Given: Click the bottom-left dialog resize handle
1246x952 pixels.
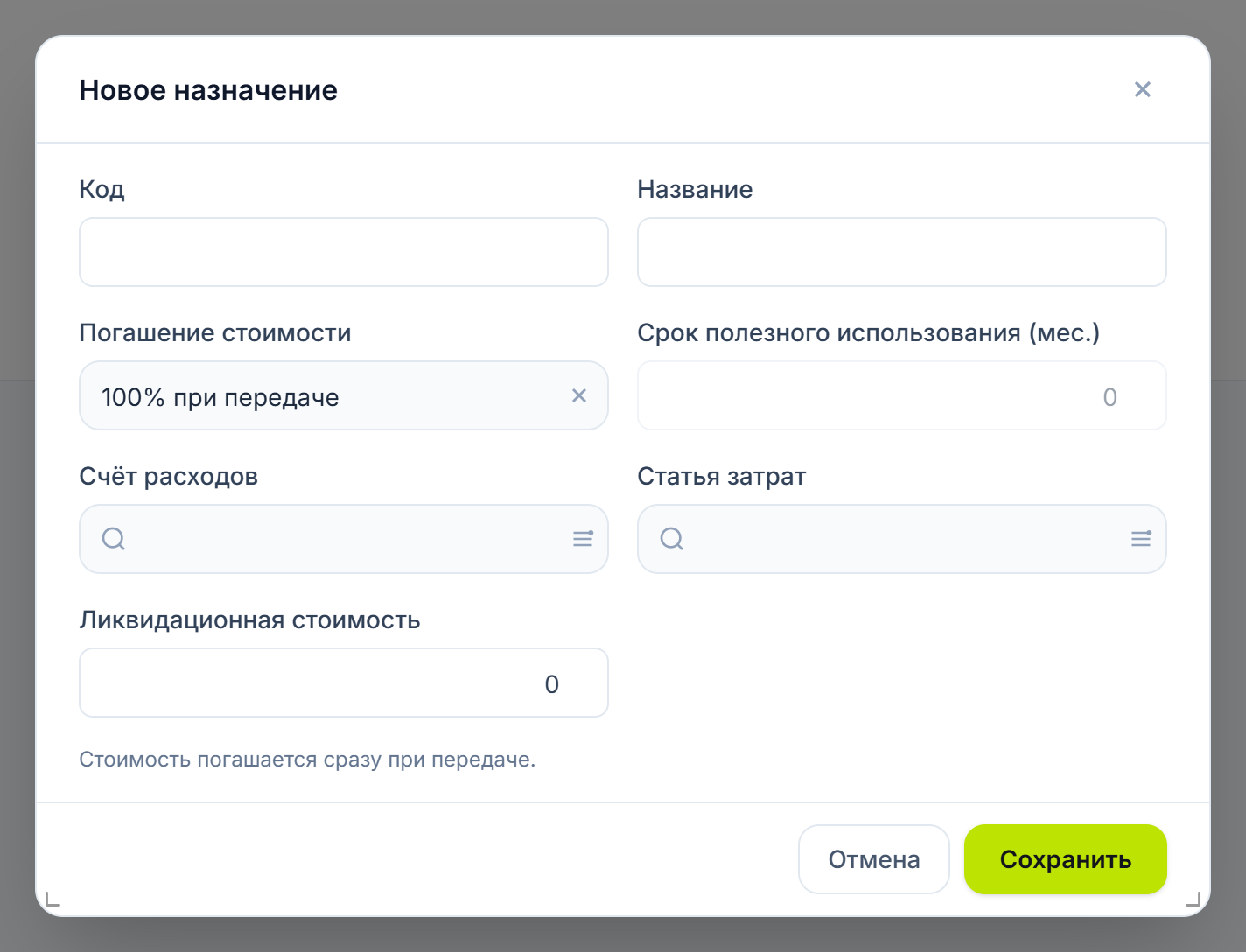Looking at the screenshot, I should click(52, 899).
